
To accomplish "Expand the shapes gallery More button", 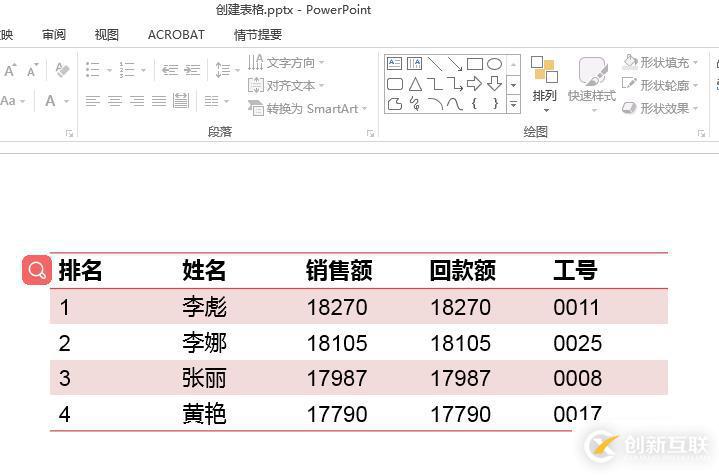I will (514, 105).
